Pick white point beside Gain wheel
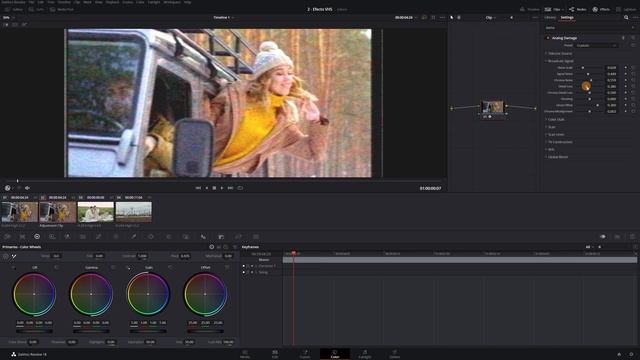Viewport: 640px width, 360px height. pyautogui.click(x=128, y=268)
